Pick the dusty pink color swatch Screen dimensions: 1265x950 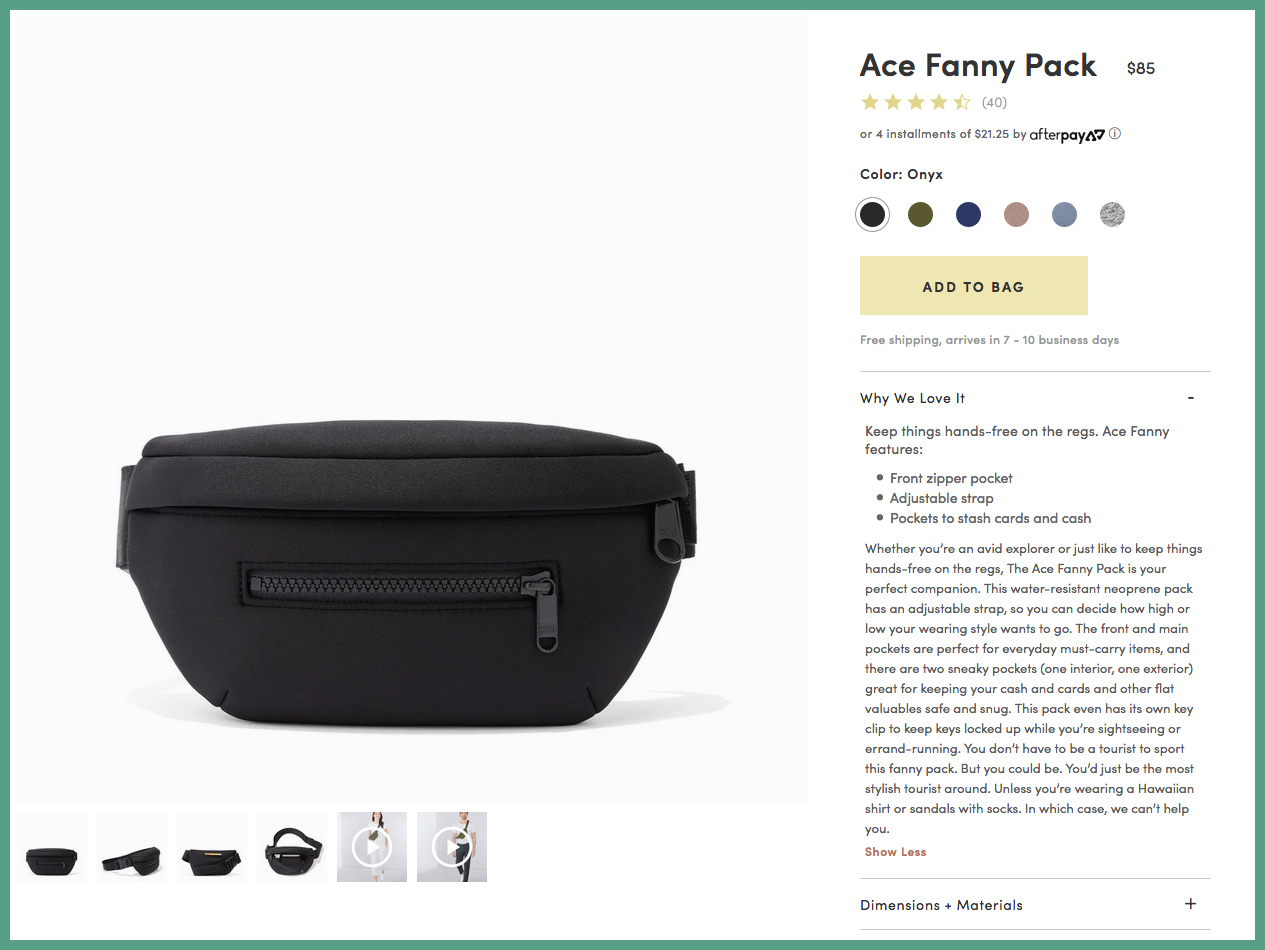1016,214
